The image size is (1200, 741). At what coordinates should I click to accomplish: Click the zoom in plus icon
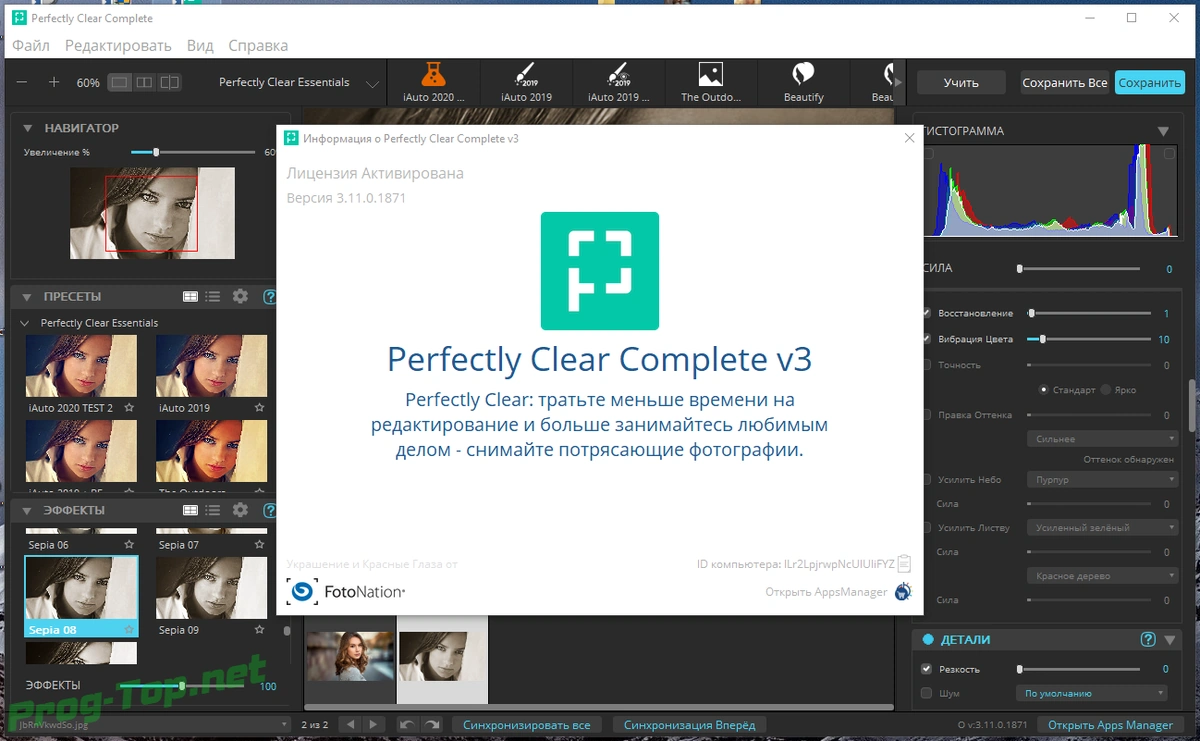pos(54,82)
